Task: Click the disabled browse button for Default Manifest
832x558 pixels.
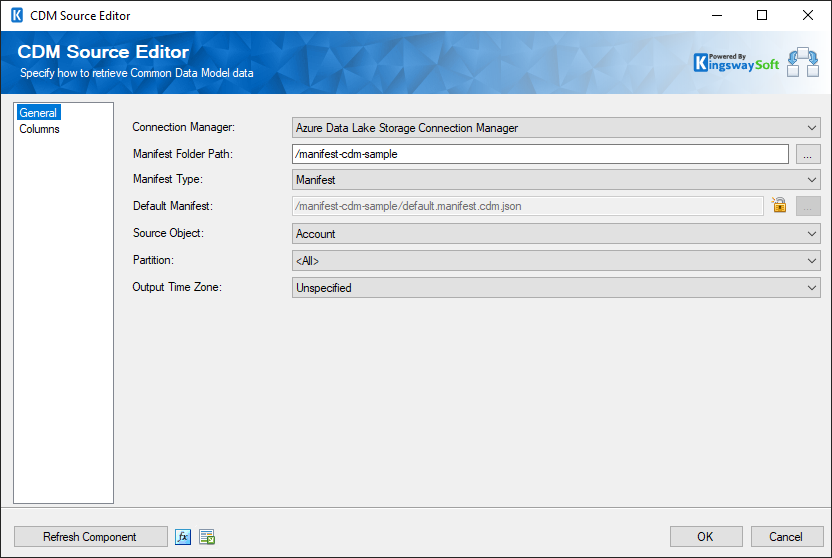Action: coord(808,206)
